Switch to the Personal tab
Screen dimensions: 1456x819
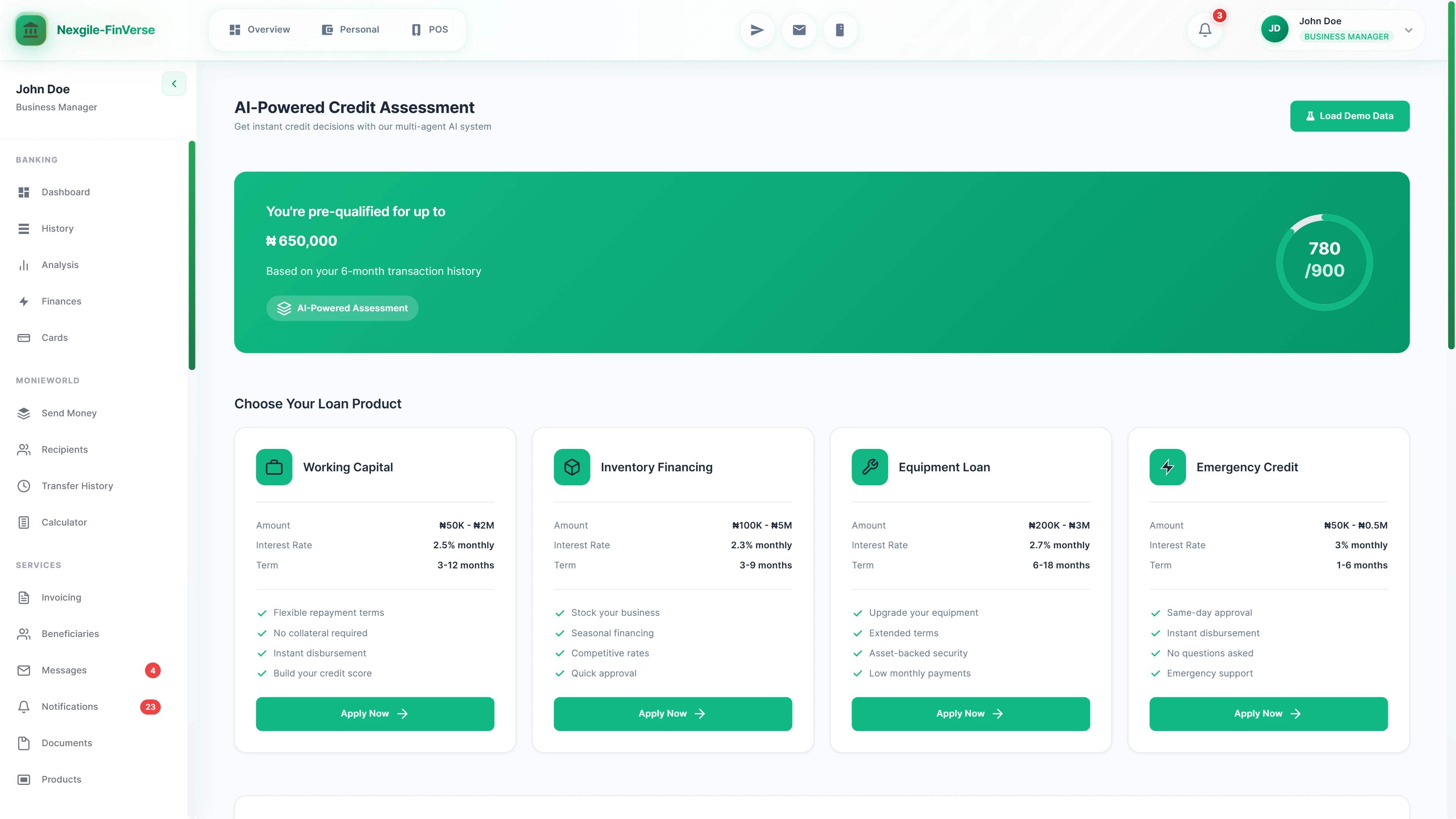pyautogui.click(x=350, y=29)
